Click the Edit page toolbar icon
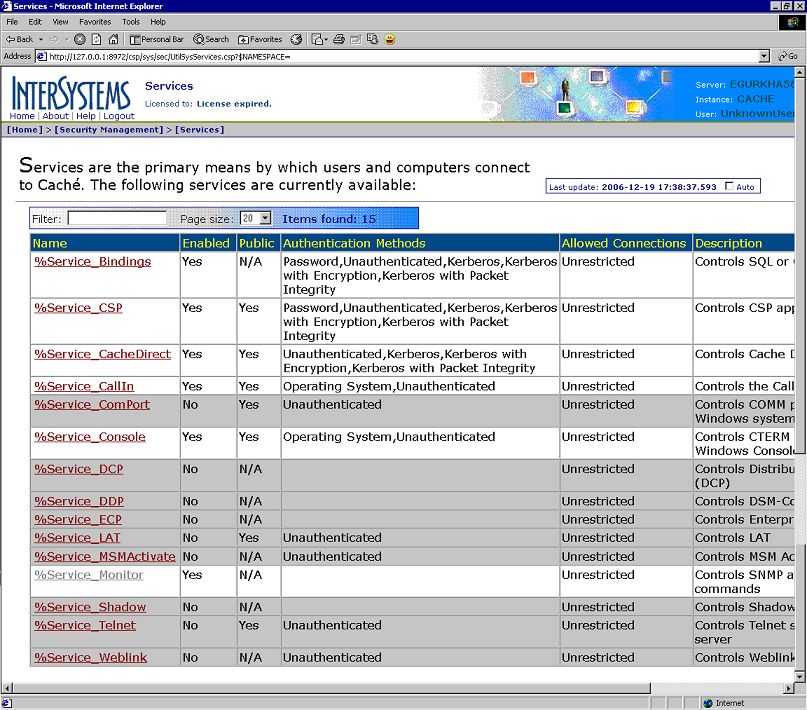Viewport: 807px width, 710px height. (x=356, y=39)
